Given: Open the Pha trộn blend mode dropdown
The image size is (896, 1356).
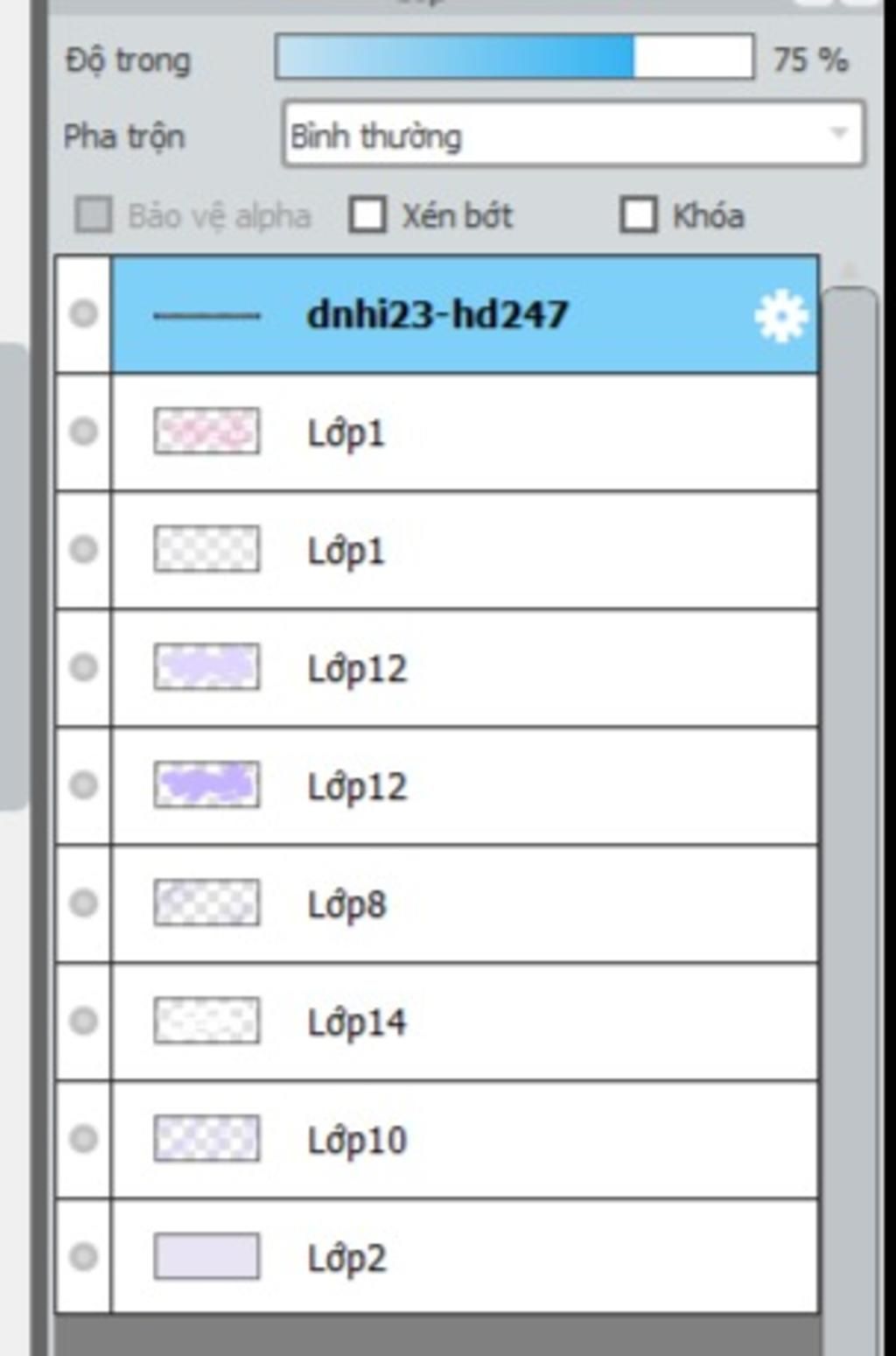Looking at the screenshot, I should point(573,135).
